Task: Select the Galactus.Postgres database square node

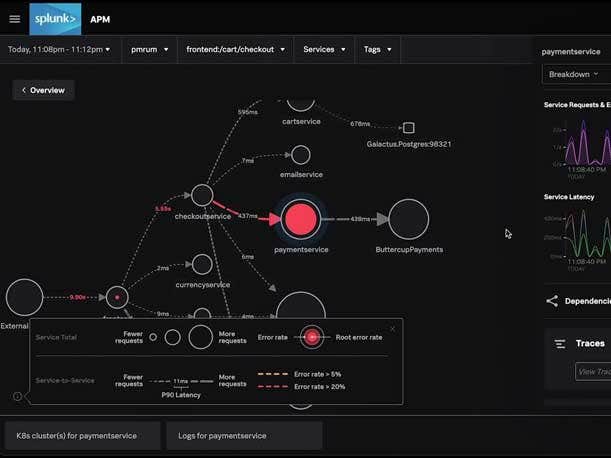Action: coord(408,127)
